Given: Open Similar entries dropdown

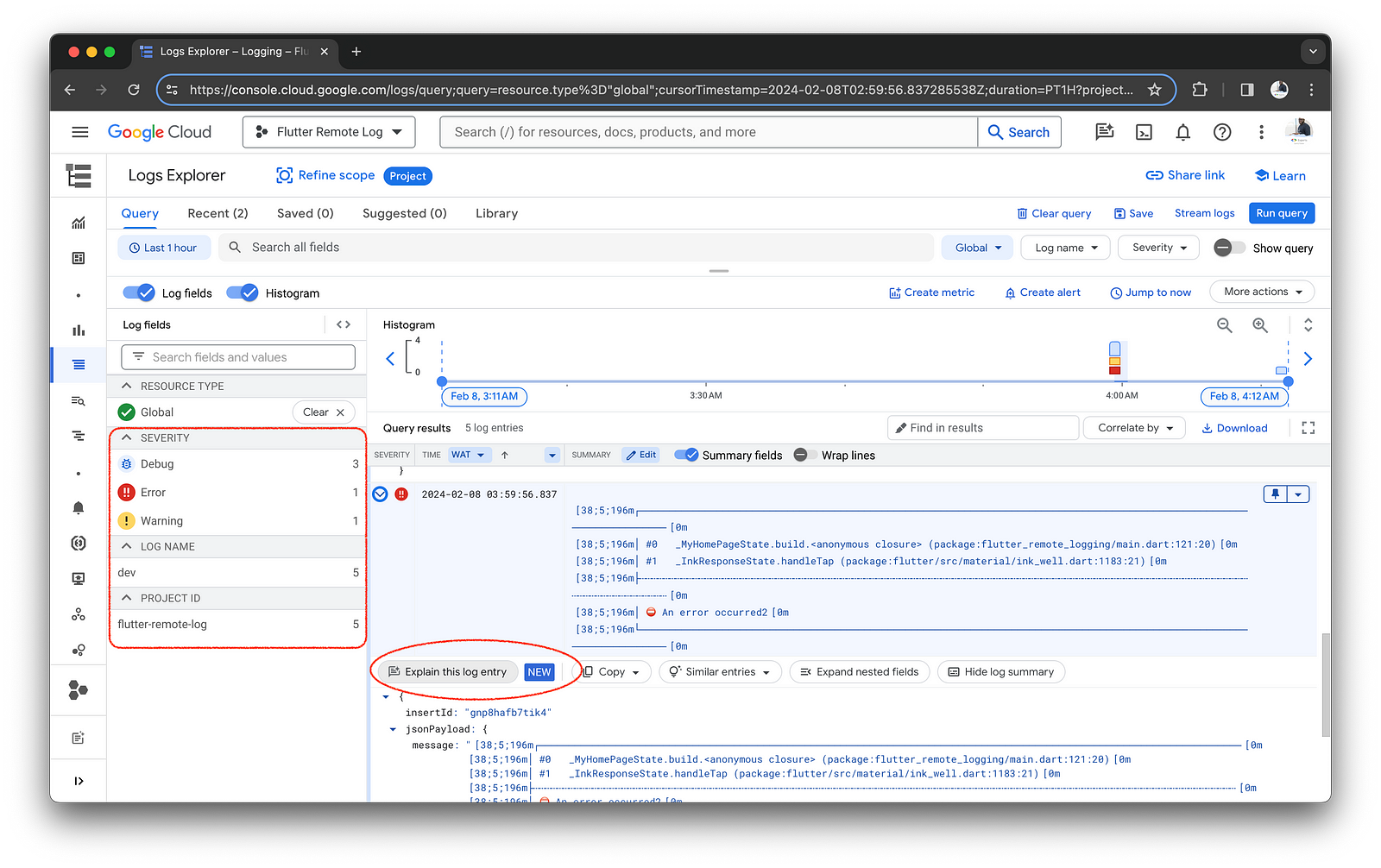Looking at the screenshot, I should [720, 672].
